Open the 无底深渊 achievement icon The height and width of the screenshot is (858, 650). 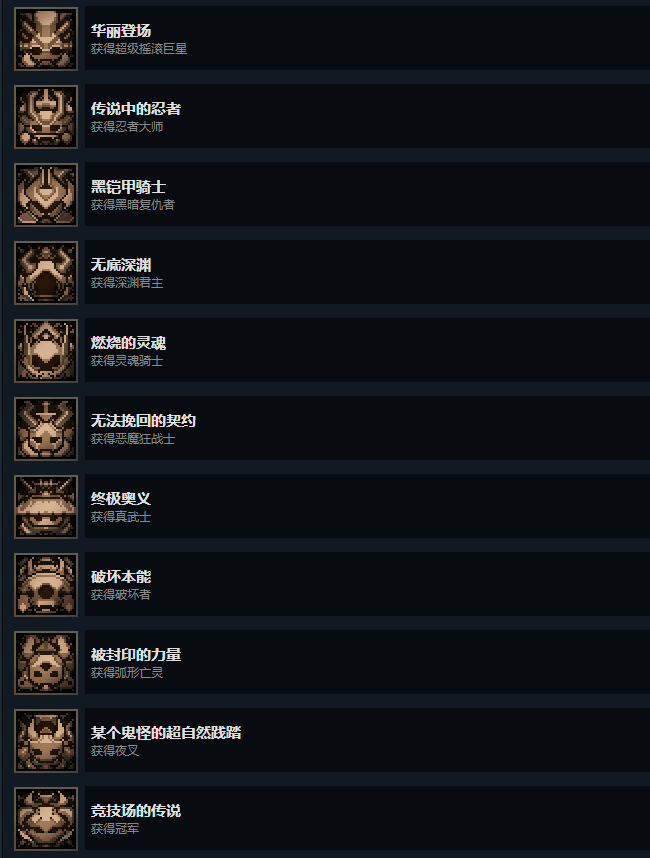click(x=46, y=273)
